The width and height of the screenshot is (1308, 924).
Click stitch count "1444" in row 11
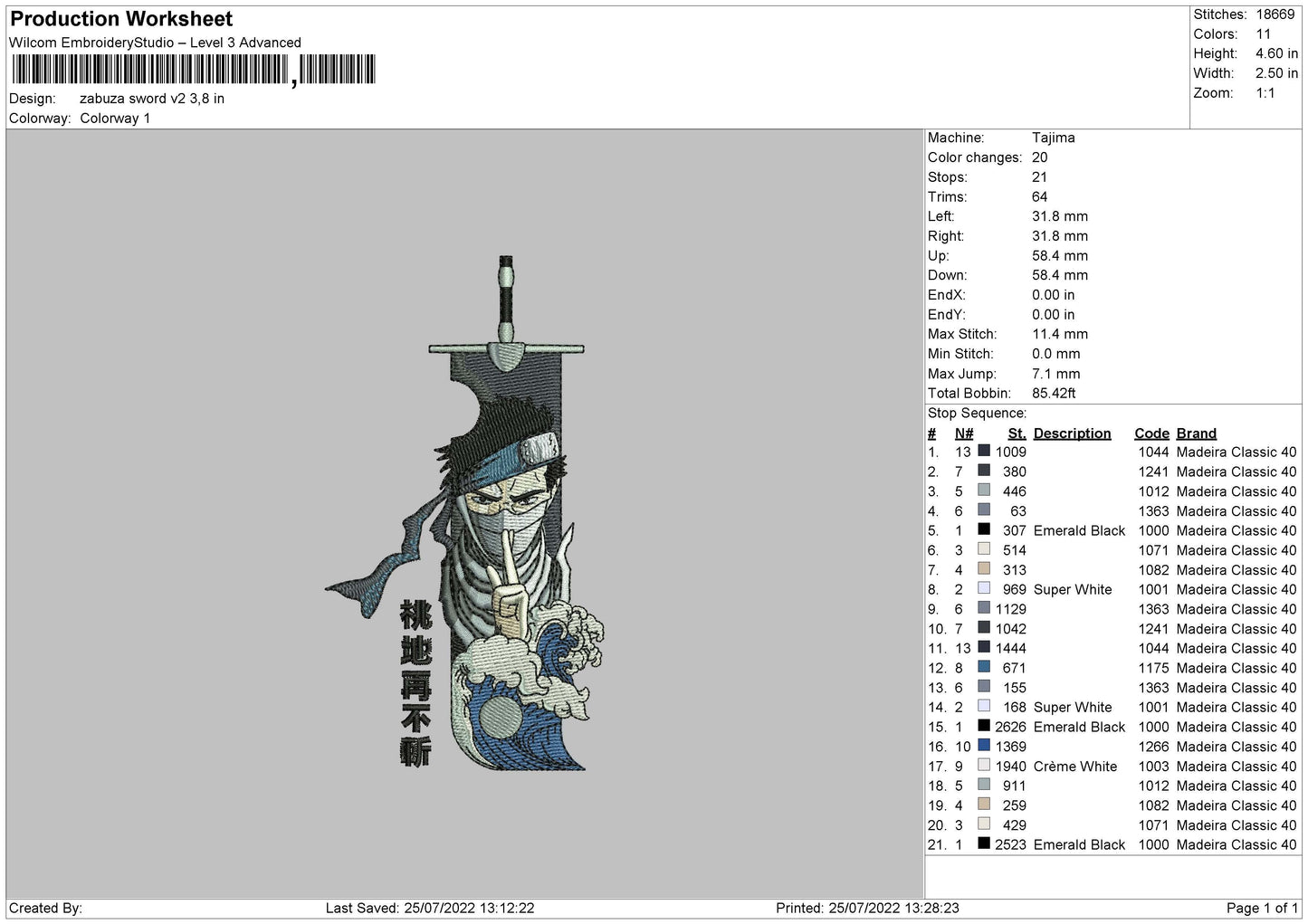point(1011,648)
